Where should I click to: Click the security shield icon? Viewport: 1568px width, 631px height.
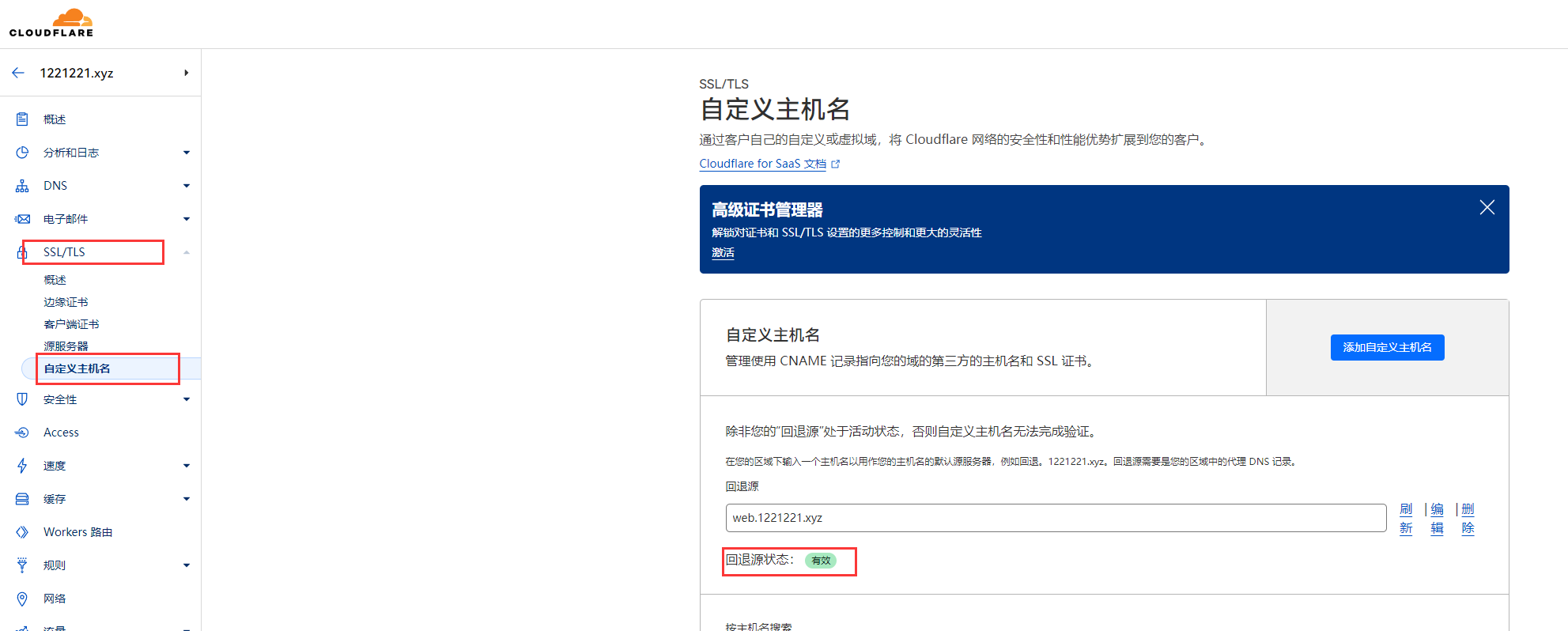(x=22, y=399)
